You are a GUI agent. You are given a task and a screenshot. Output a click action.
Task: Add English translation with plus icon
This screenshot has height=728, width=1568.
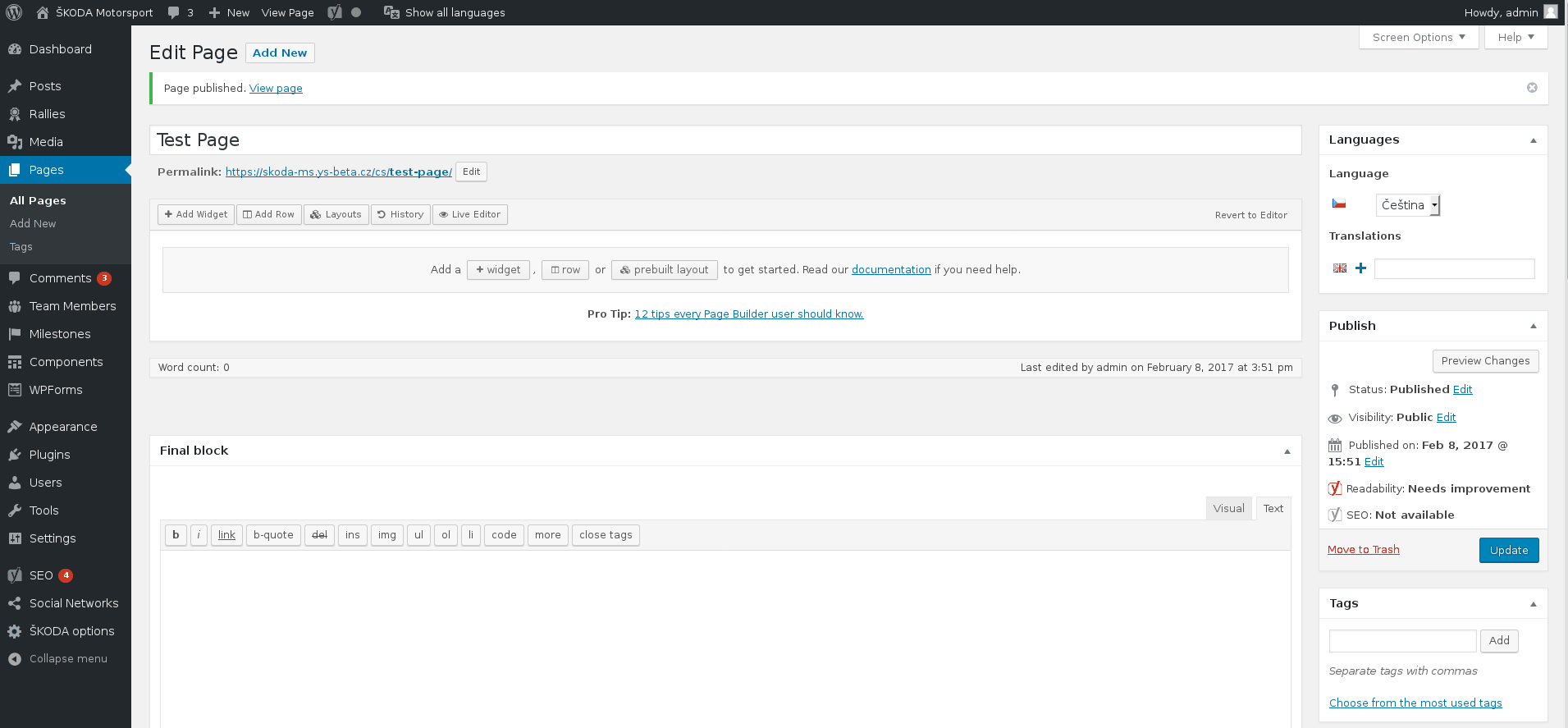[x=1360, y=268]
